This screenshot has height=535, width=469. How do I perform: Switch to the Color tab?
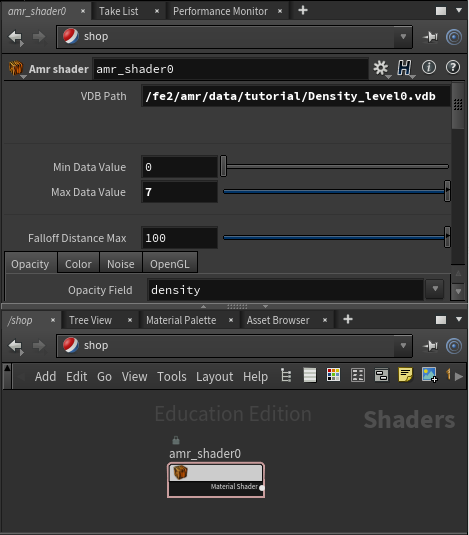coord(78,263)
